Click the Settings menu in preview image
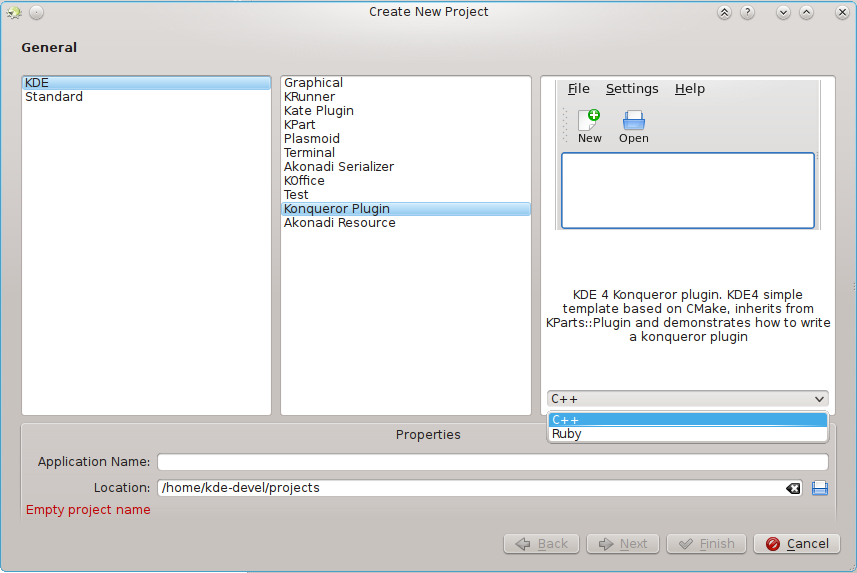Screen dimensions: 857x573 [x=632, y=89]
